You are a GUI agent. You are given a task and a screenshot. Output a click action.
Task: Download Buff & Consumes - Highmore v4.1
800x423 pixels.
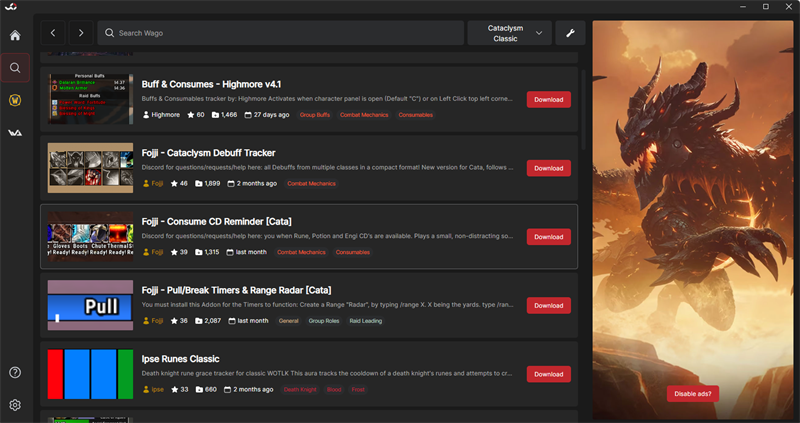(548, 100)
